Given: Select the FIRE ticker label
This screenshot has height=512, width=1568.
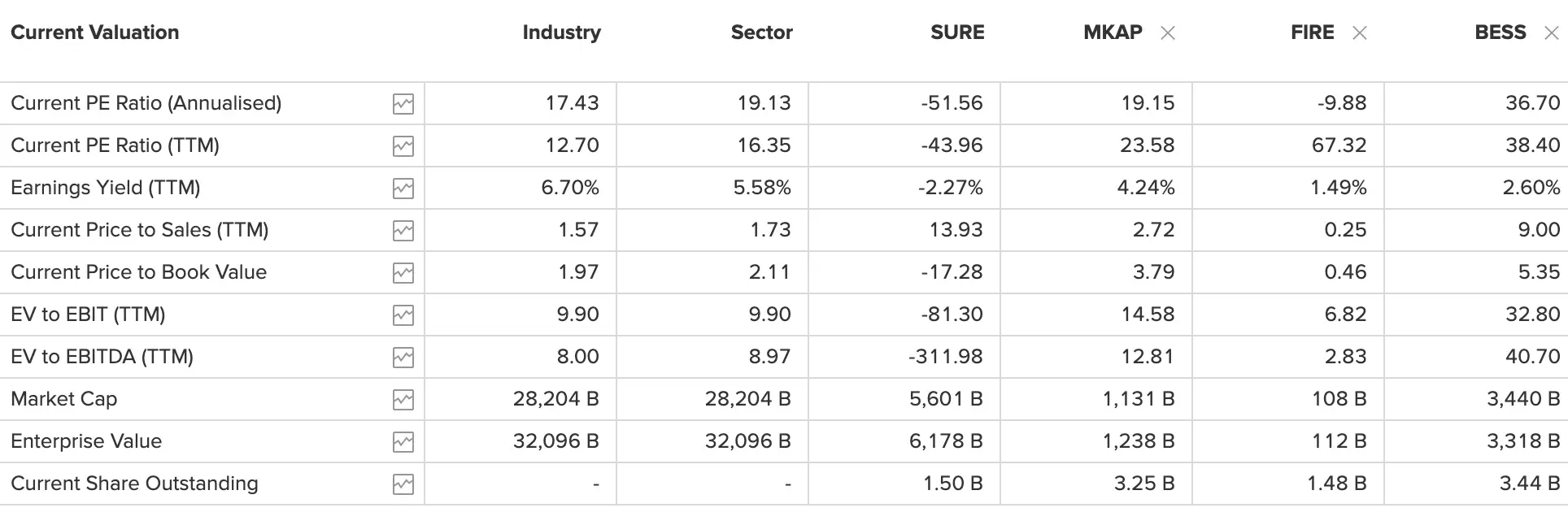Looking at the screenshot, I should tap(1312, 33).
